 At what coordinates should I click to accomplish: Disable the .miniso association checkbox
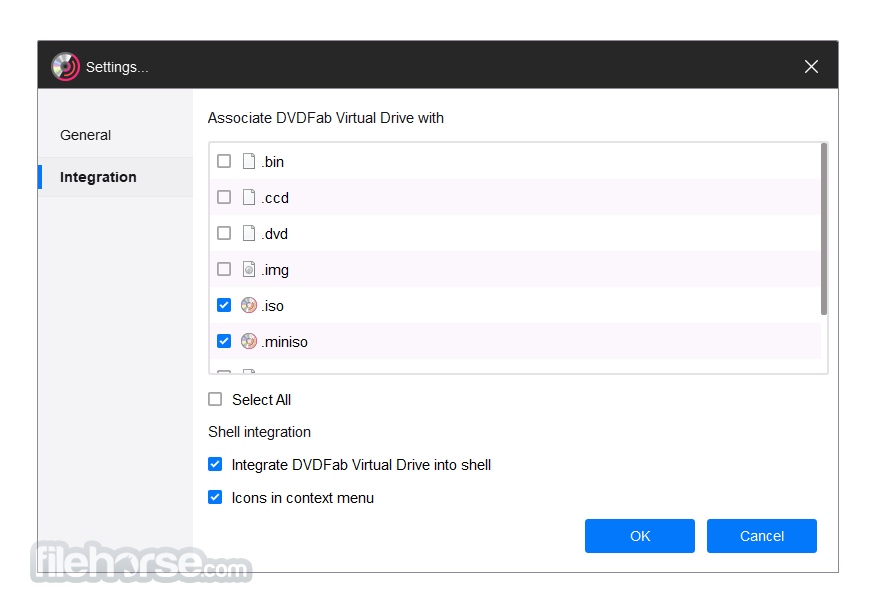coord(224,341)
